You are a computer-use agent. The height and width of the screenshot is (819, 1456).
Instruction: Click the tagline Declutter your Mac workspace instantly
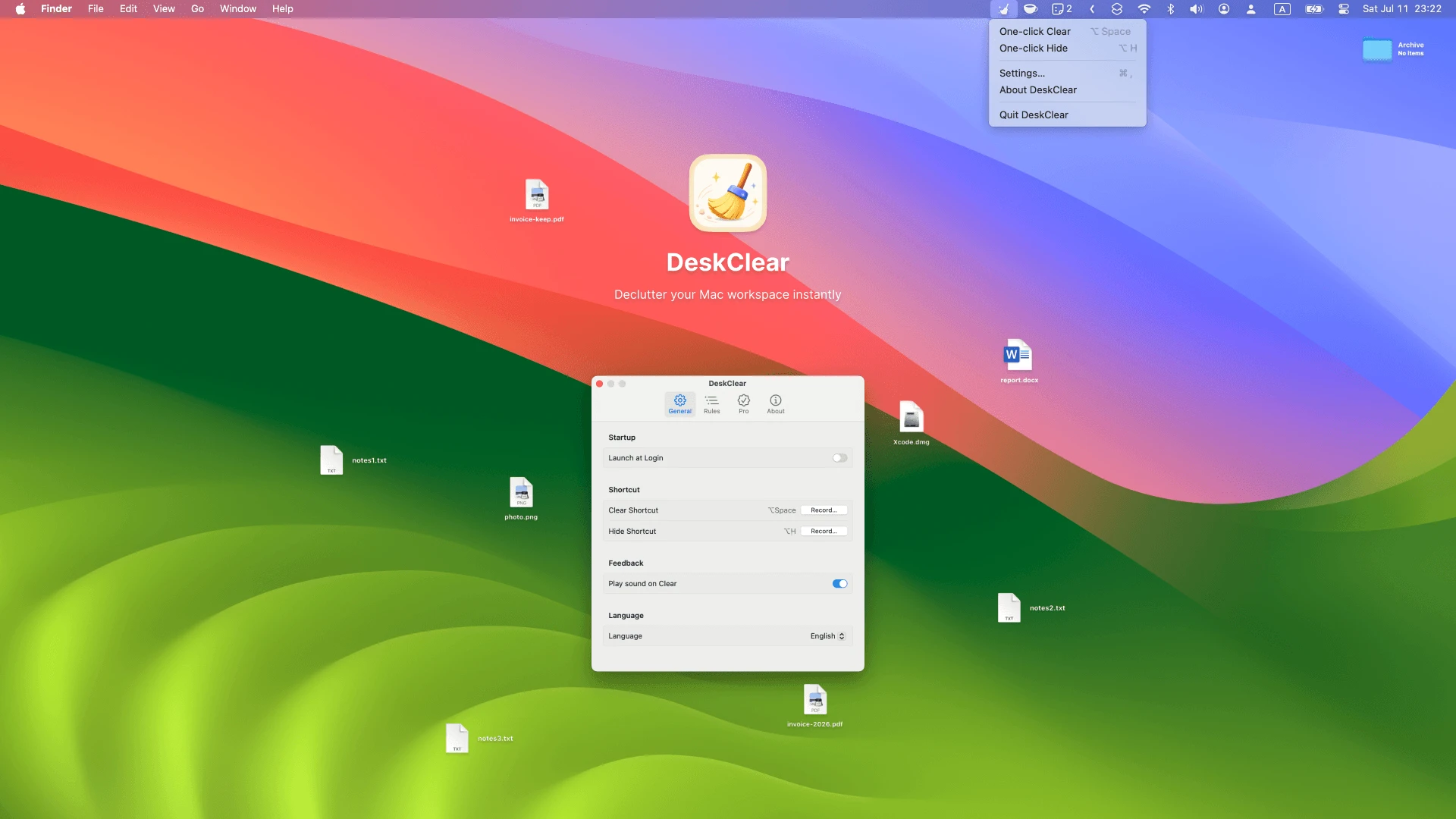pos(728,294)
